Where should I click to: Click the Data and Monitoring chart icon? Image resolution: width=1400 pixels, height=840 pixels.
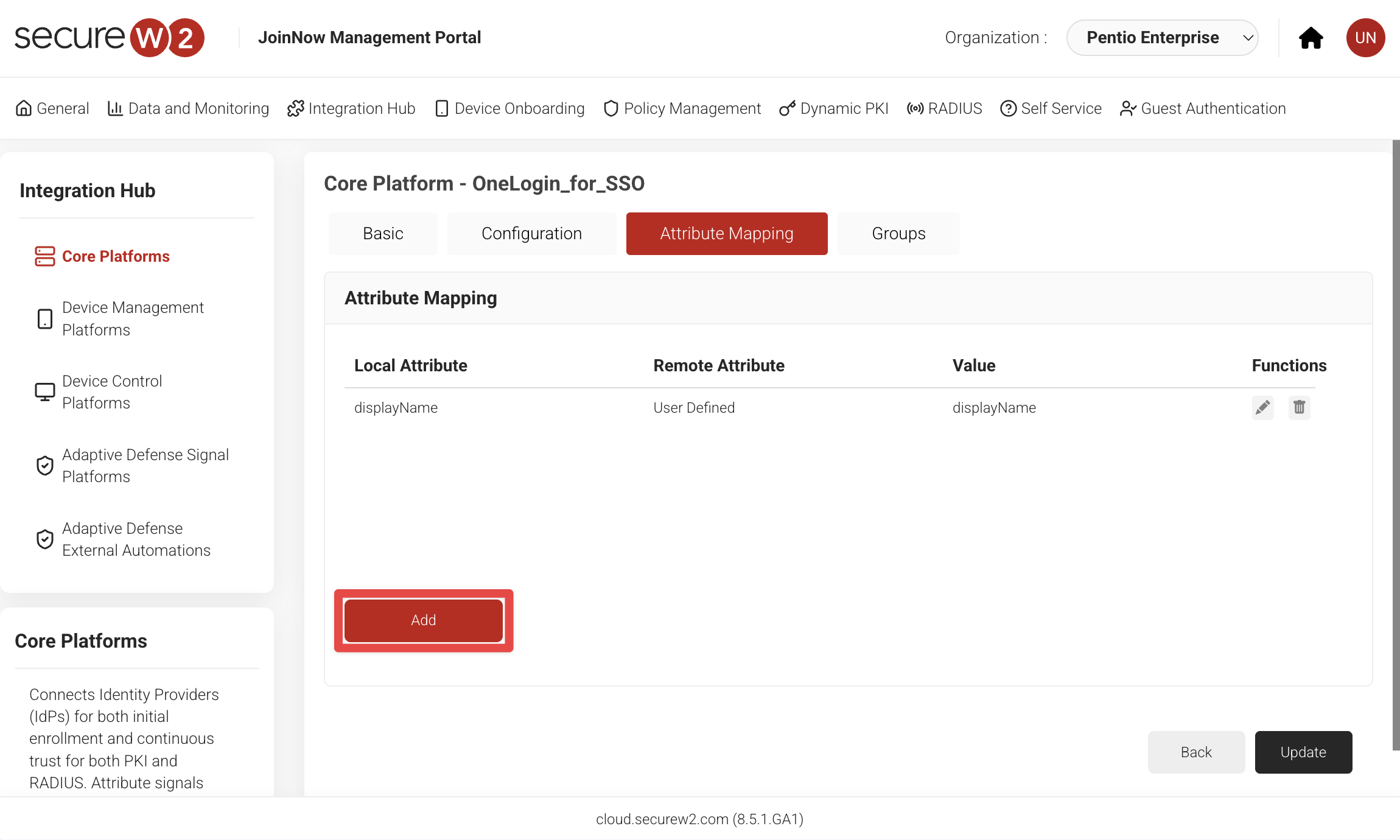point(115,108)
